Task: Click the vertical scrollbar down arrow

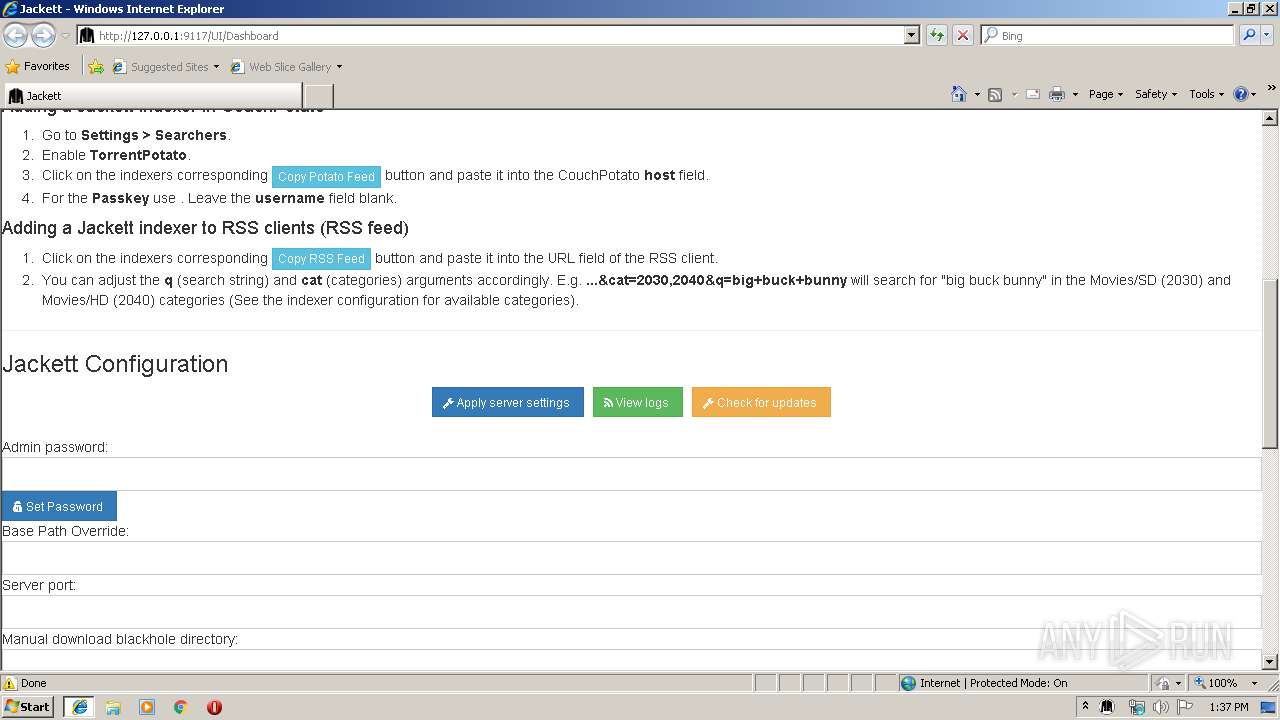Action: 1270,661
